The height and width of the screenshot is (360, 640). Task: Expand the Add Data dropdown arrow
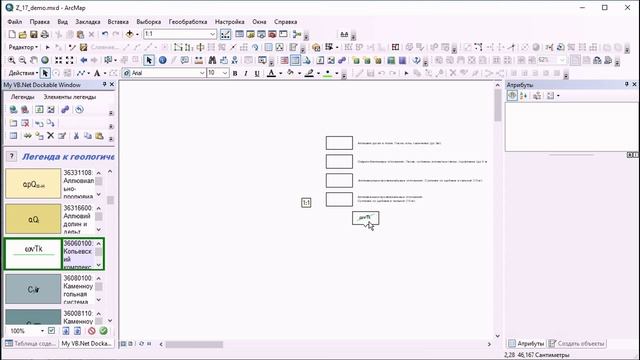(x=138, y=34)
